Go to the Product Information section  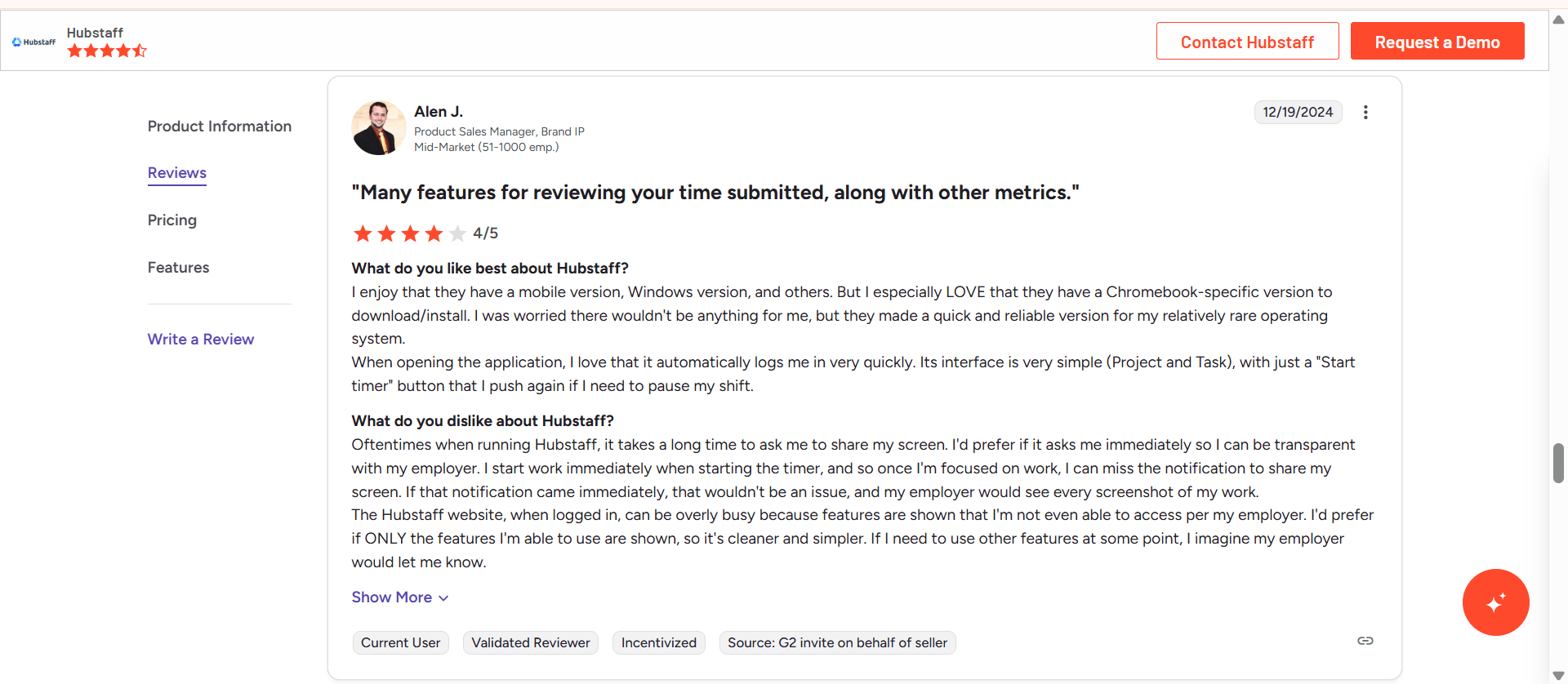tap(220, 127)
